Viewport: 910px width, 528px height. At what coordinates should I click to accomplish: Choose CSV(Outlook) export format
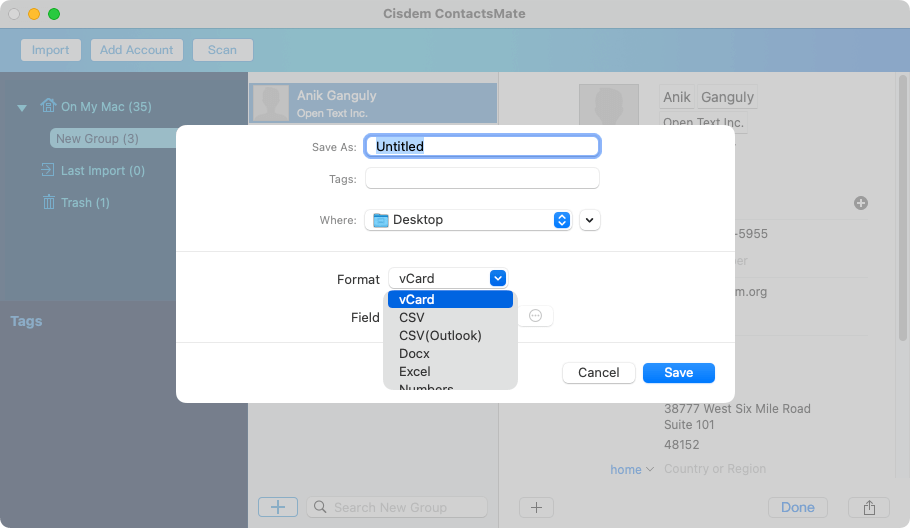450,335
